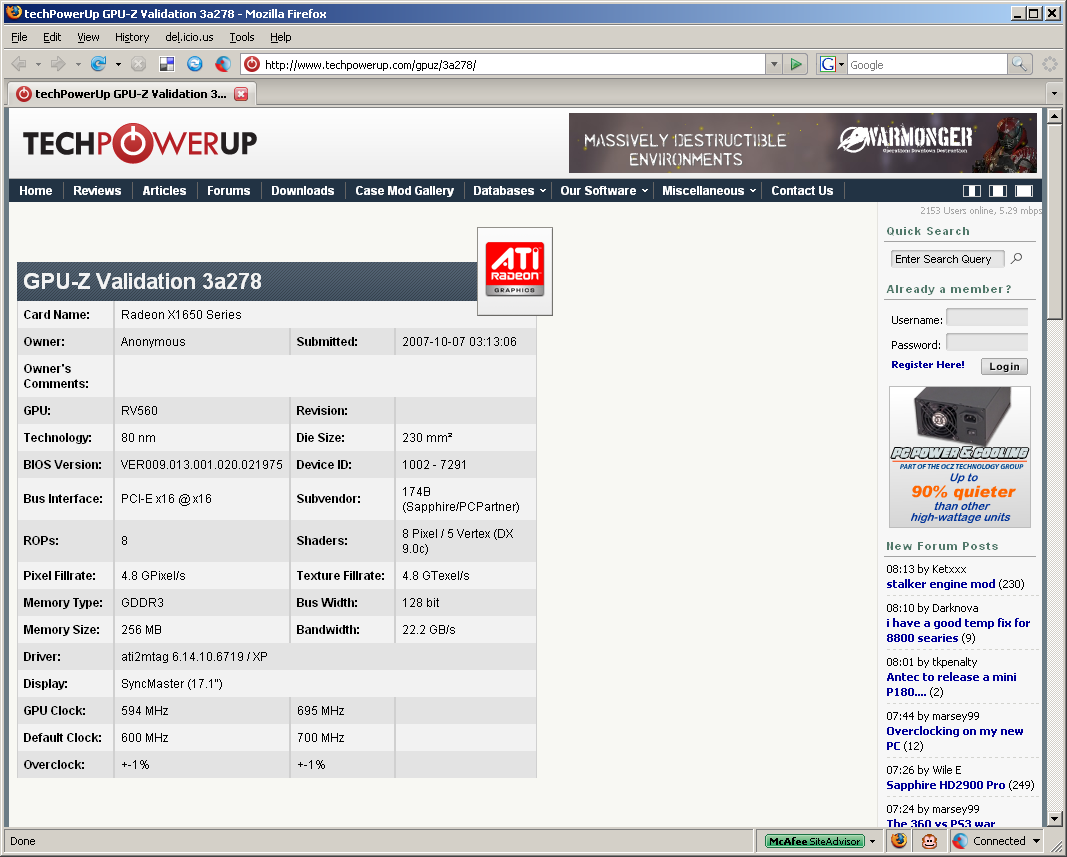
Task: Select the middle page layout icon
Action: [x=997, y=191]
